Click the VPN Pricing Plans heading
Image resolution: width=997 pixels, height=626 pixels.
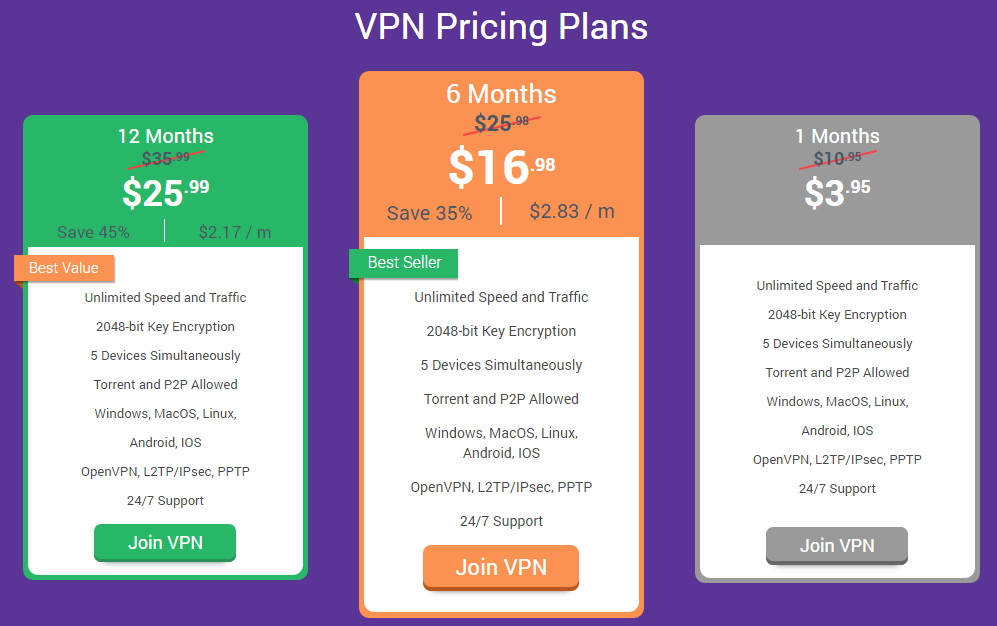click(x=501, y=27)
